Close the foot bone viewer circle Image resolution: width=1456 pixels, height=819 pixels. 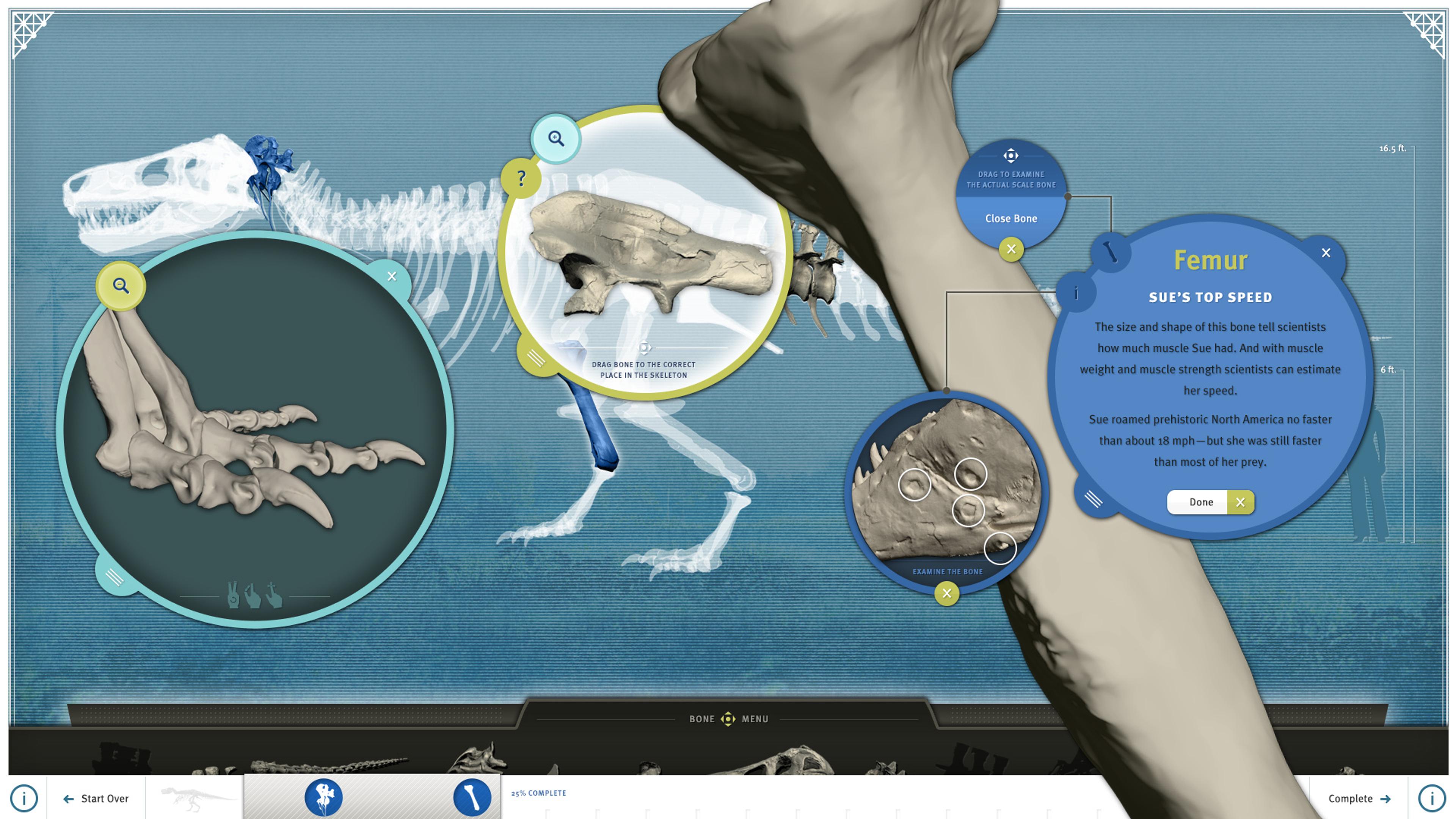click(392, 276)
